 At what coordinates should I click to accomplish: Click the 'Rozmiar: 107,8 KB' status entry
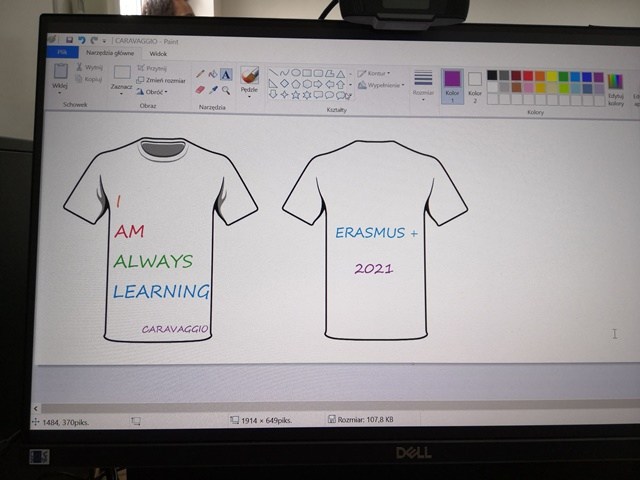[x=361, y=419]
